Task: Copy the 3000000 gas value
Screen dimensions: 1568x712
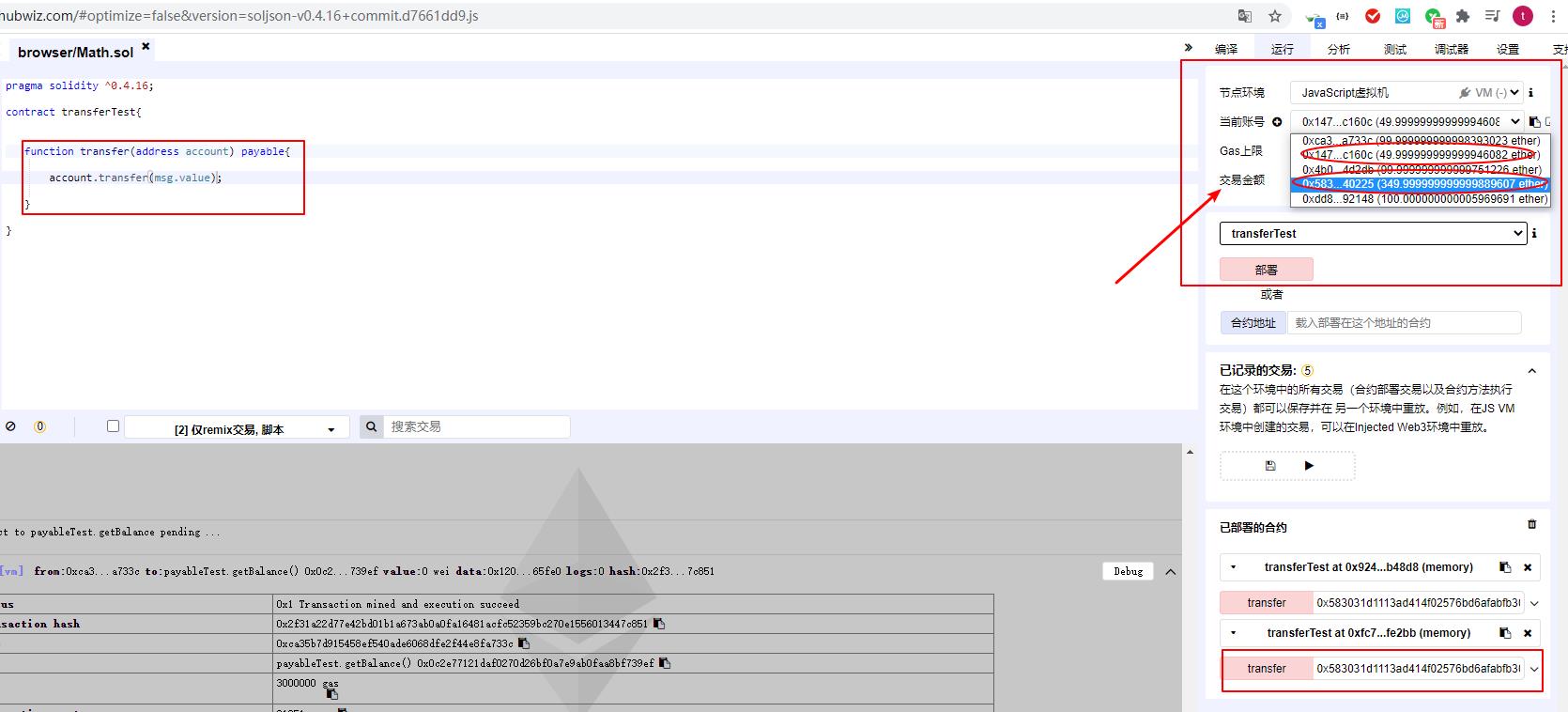Action: pyautogui.click(x=331, y=693)
